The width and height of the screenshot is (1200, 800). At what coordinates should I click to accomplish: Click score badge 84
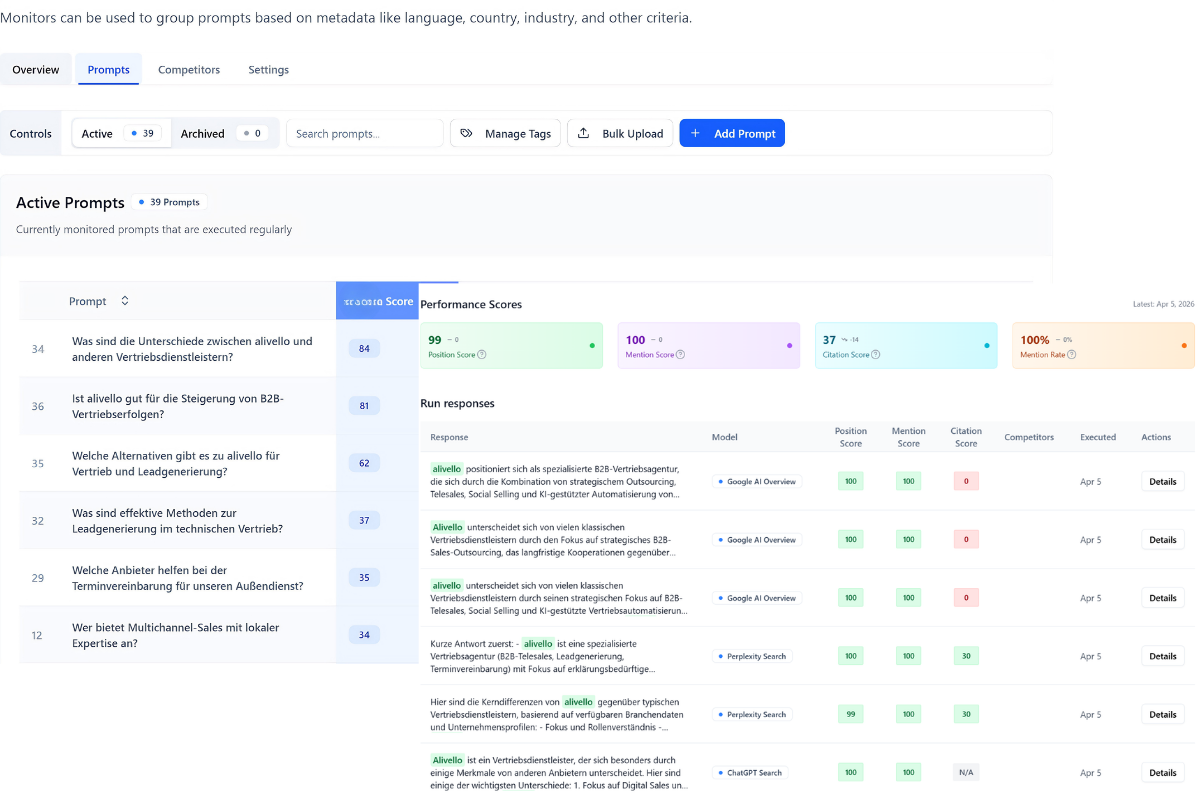click(364, 349)
